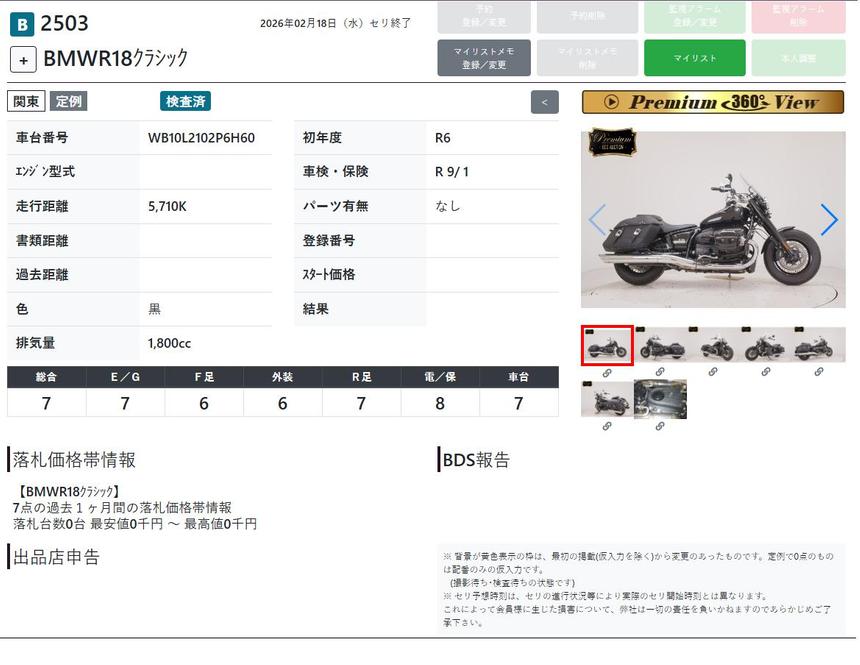This screenshot has height=665, width=860.
Task: Open マイリストメモ 登録/変更
Action: (484, 58)
